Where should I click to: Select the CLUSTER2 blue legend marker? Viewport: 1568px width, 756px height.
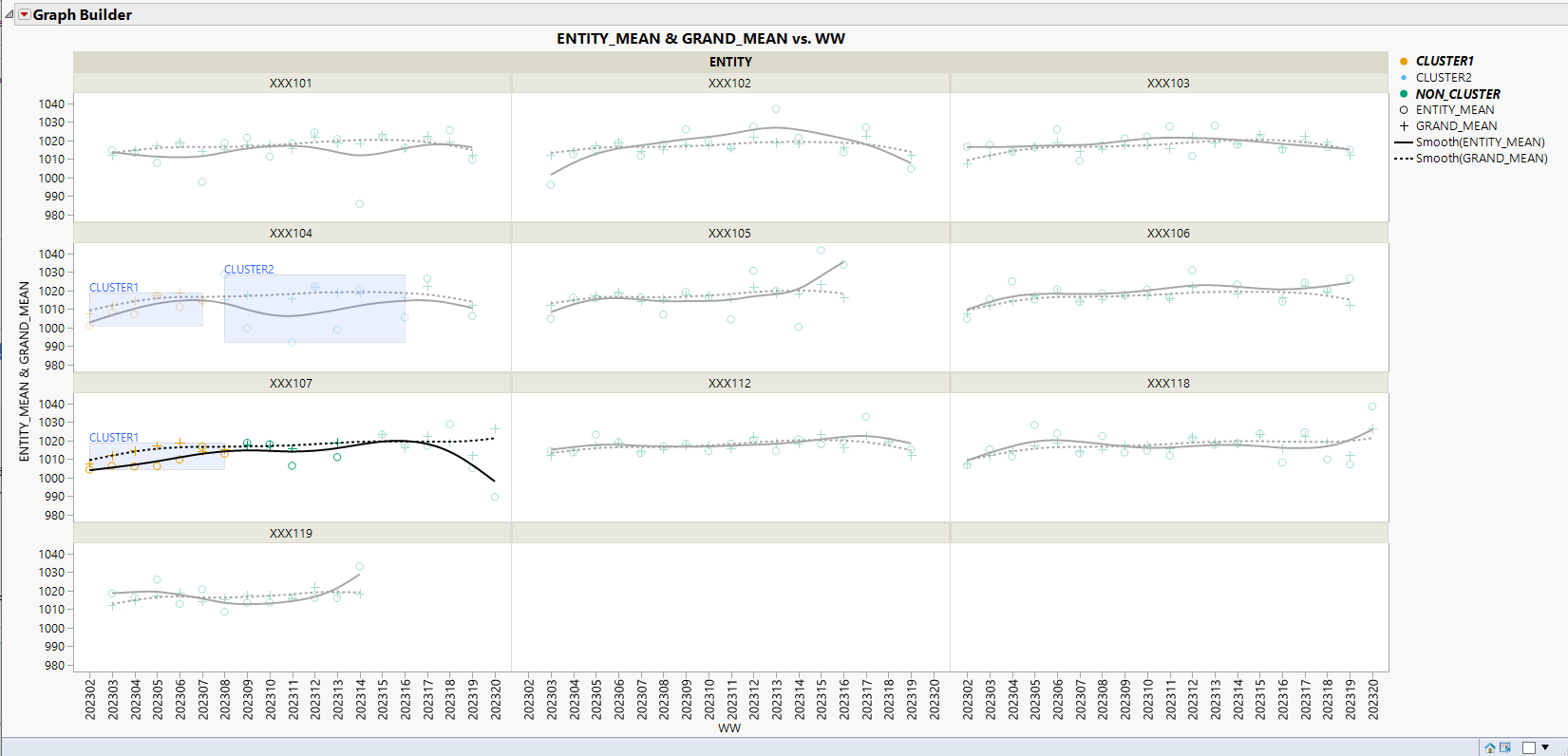coord(1404,78)
